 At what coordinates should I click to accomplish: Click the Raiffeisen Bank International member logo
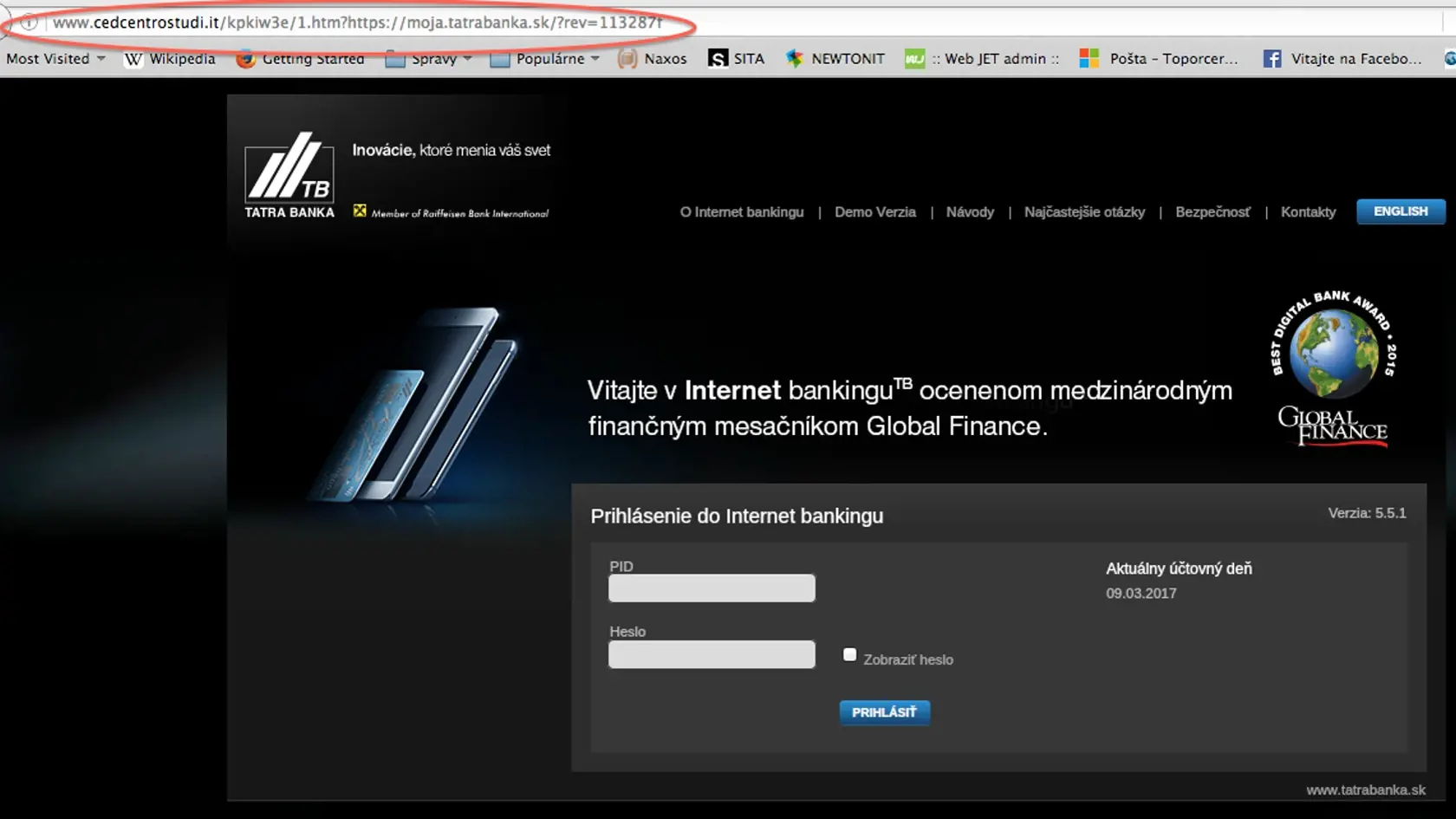[x=451, y=212]
